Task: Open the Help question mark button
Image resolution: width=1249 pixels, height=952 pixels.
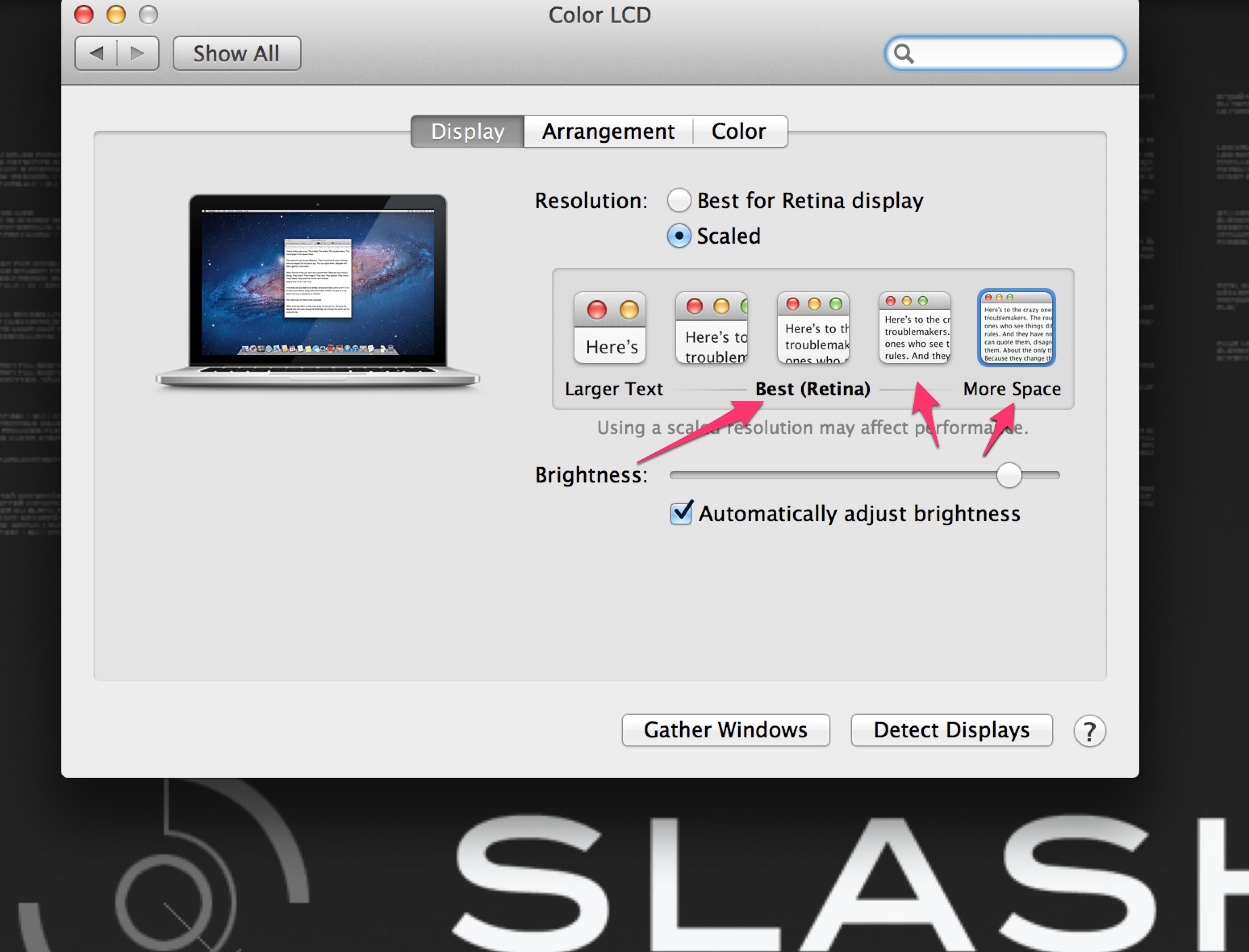Action: click(x=1089, y=731)
